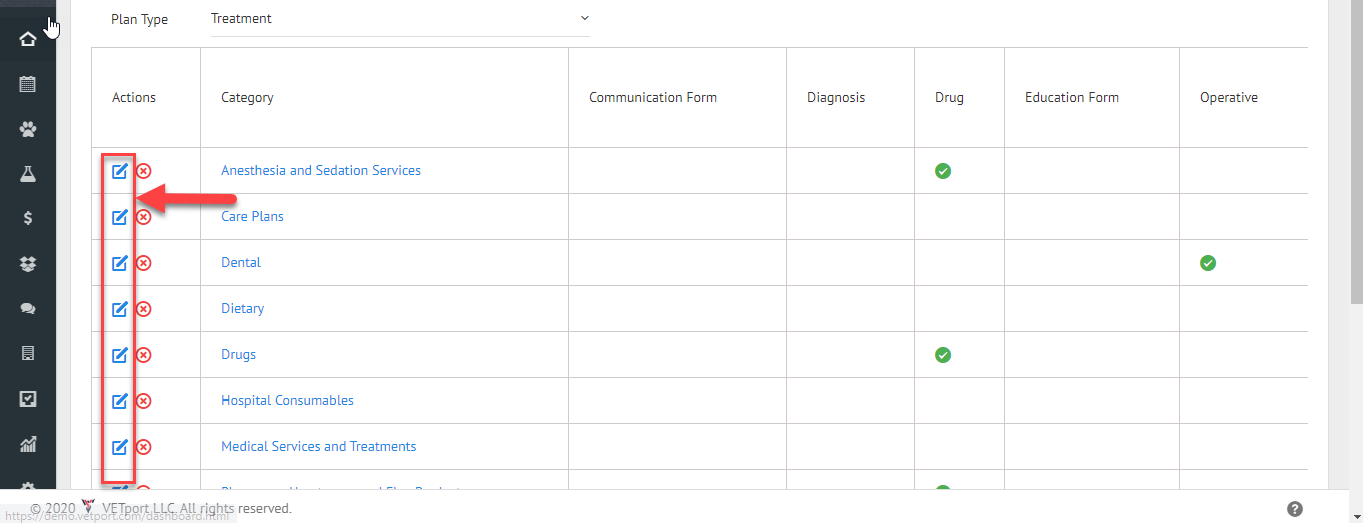1363x523 pixels.
Task: Click the Category column header
Action: click(x=247, y=97)
